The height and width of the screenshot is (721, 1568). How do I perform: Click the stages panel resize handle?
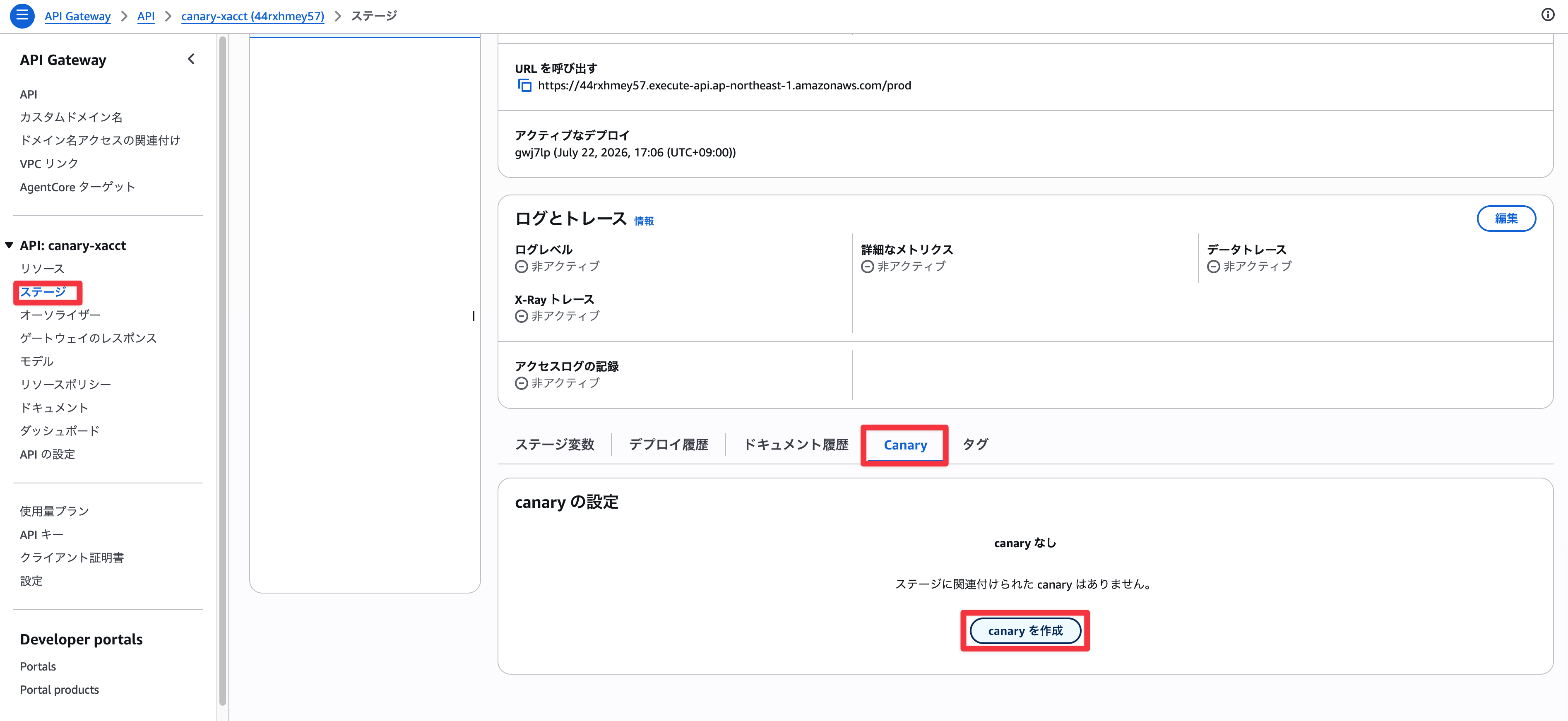[x=473, y=316]
